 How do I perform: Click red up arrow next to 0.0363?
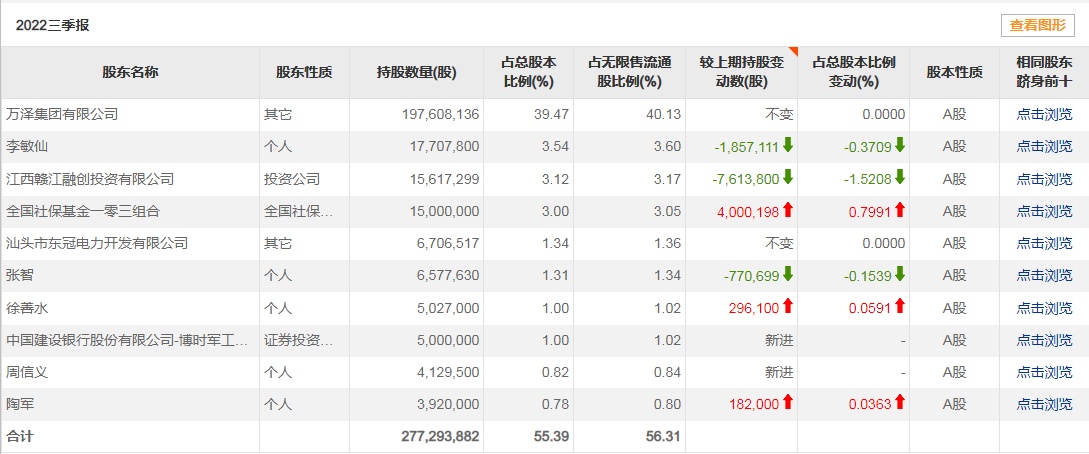click(899, 403)
